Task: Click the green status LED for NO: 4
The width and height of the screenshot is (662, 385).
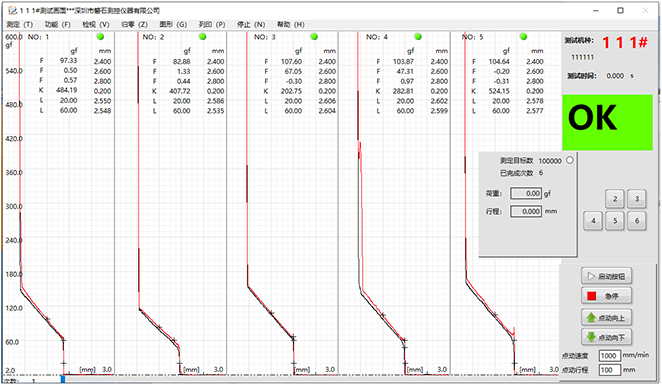Action: click(418, 37)
